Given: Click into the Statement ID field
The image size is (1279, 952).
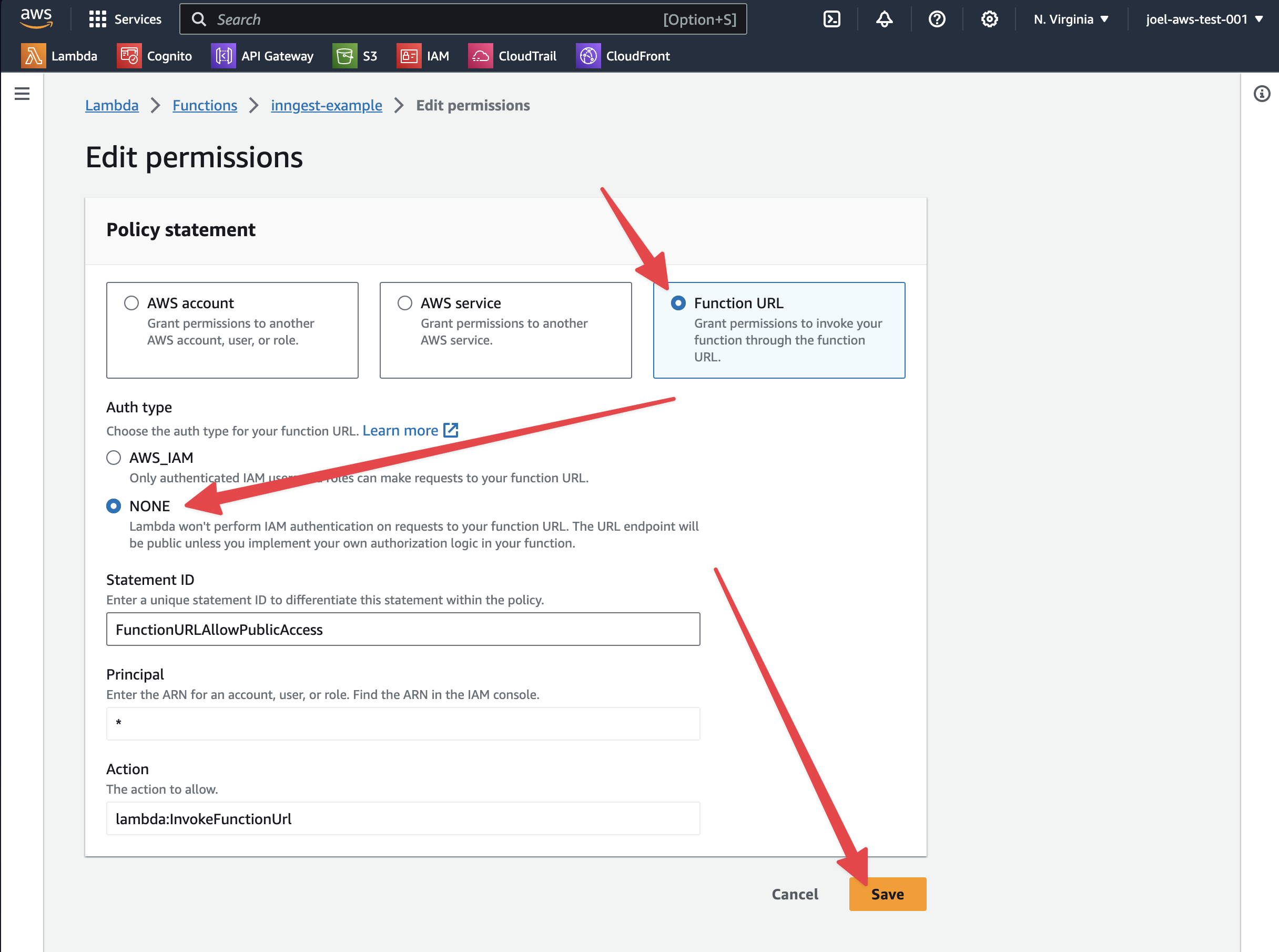Looking at the screenshot, I should [403, 629].
